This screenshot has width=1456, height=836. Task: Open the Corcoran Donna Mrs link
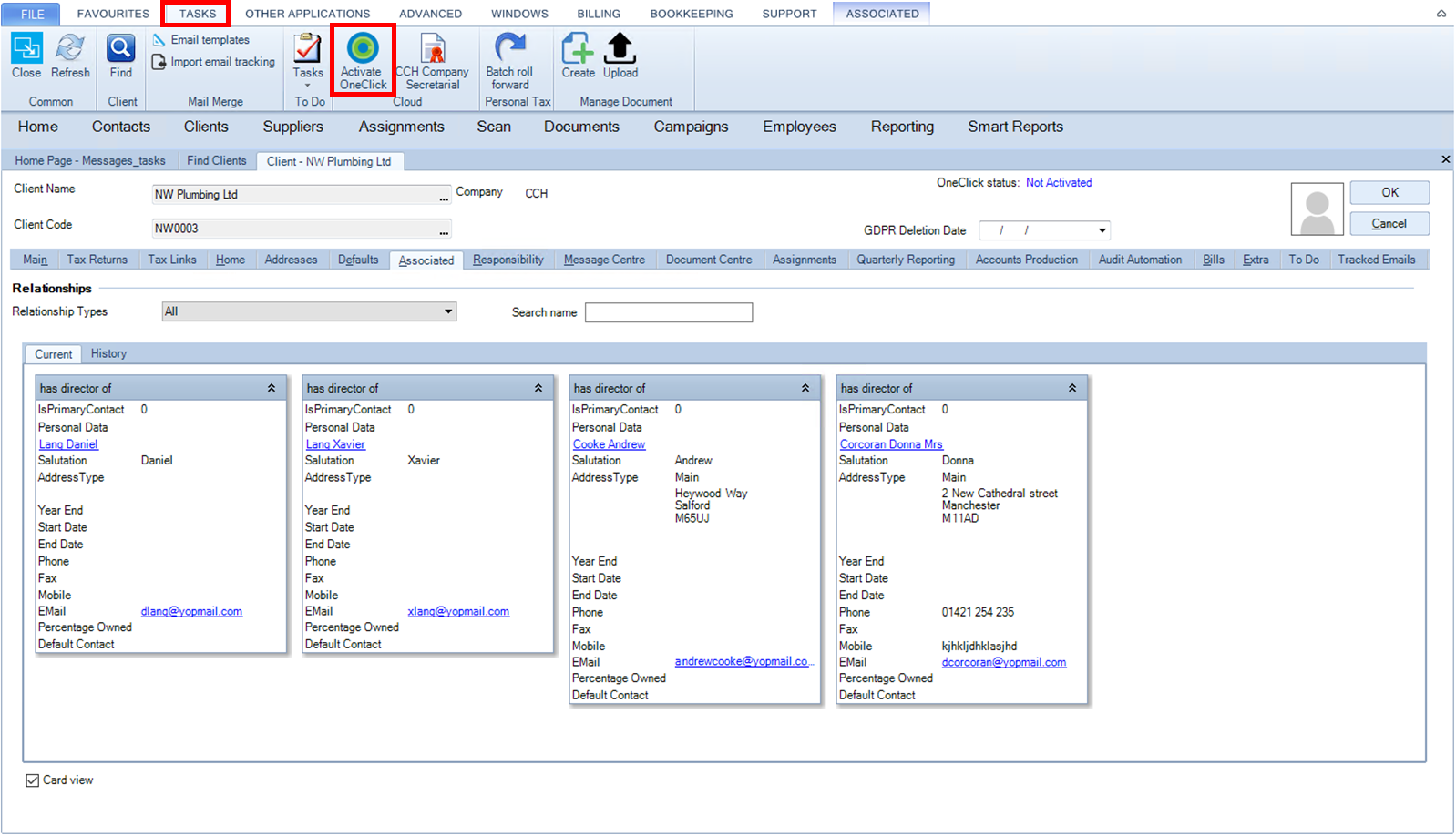pos(891,444)
